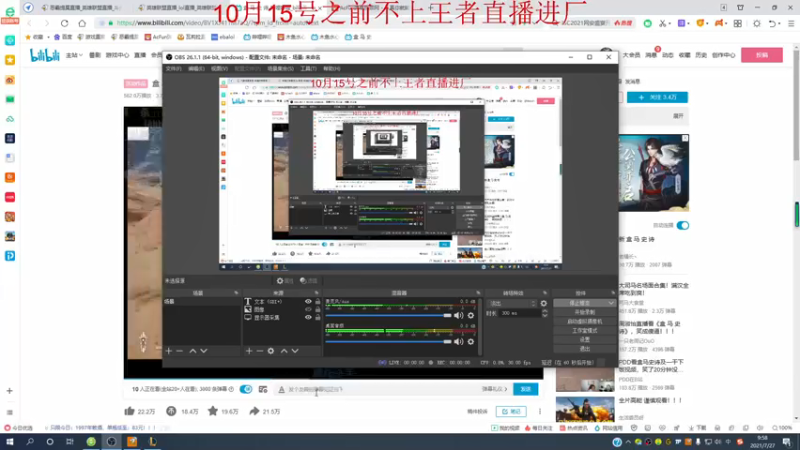The height and width of the screenshot is (450, 800).
Task: Pop out the Audio Mixer dock
Action: coord(478,293)
